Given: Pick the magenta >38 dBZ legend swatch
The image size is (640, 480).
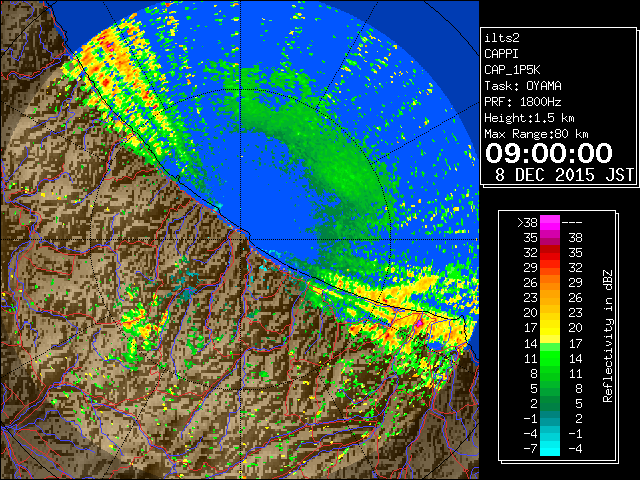Looking at the screenshot, I should (x=550, y=222).
